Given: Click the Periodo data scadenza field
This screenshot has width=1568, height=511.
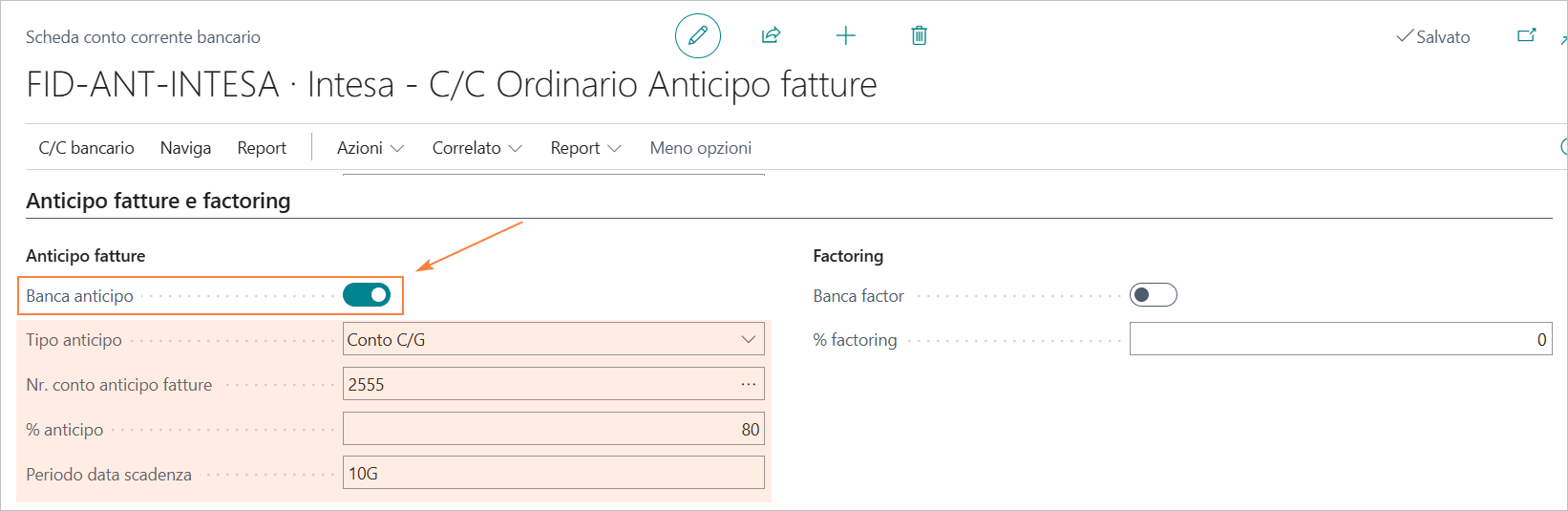Looking at the screenshot, I should (x=554, y=473).
